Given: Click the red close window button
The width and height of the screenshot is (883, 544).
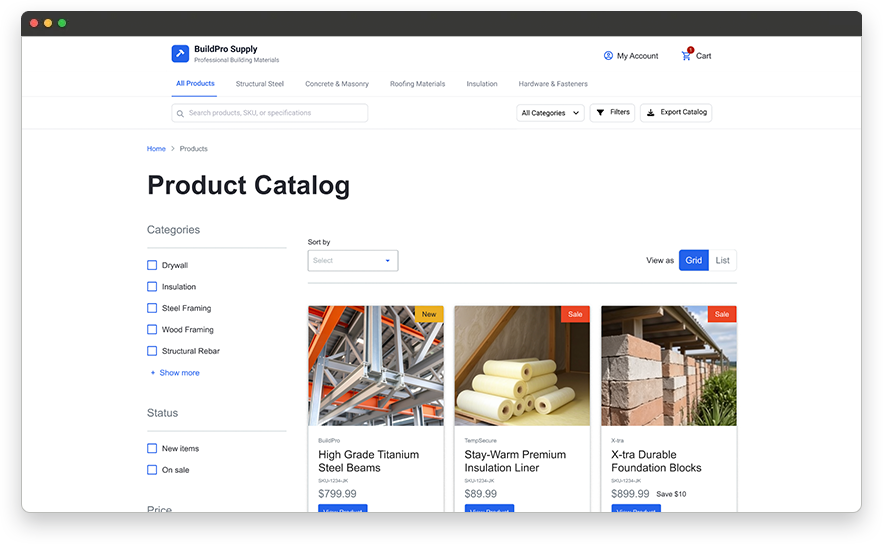Looking at the screenshot, I should click(34, 23).
